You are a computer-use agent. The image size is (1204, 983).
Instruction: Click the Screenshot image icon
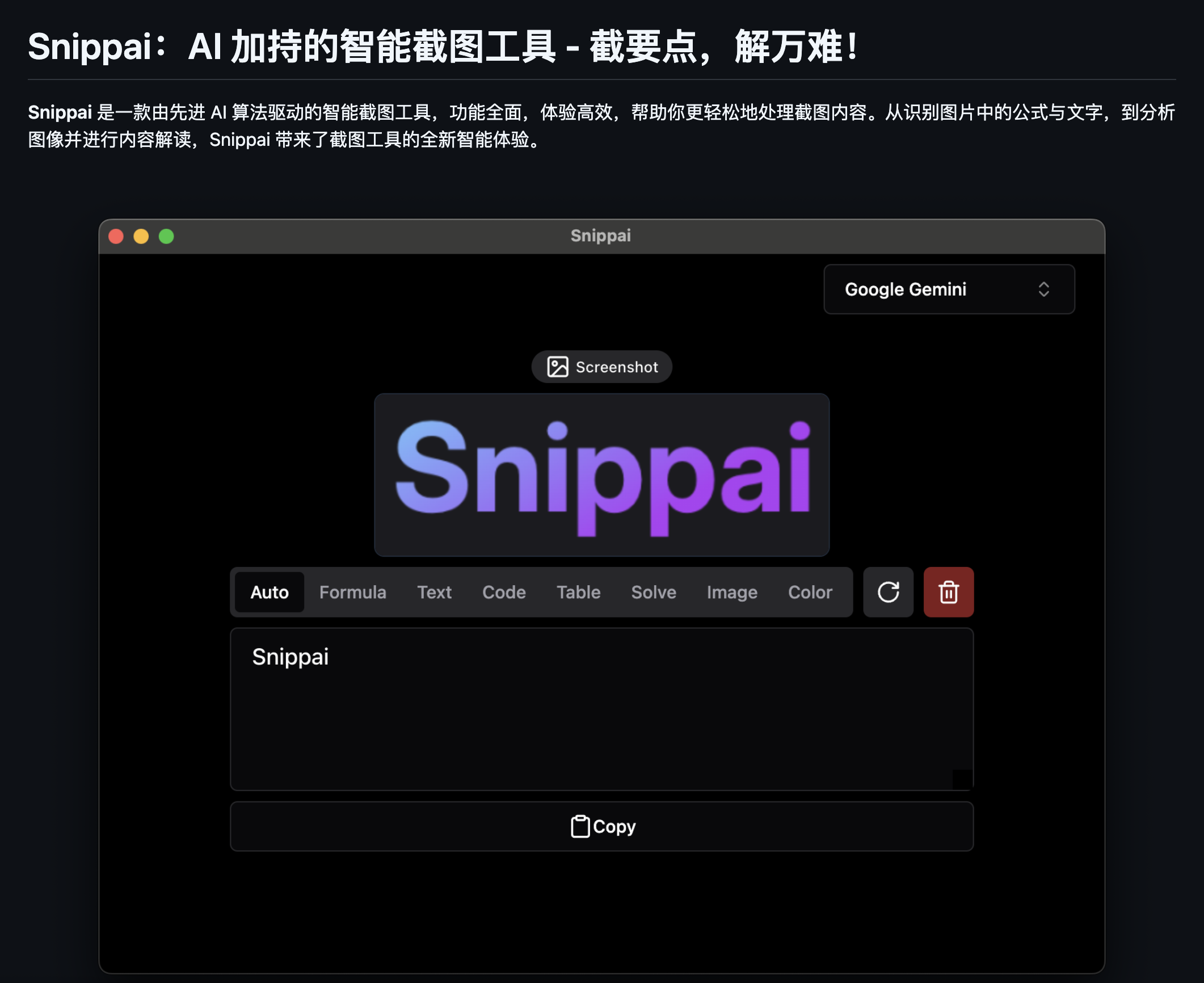coord(557,367)
